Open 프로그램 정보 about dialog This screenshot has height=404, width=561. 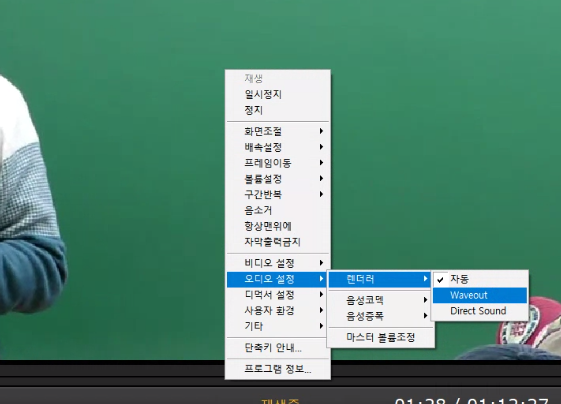point(277,369)
